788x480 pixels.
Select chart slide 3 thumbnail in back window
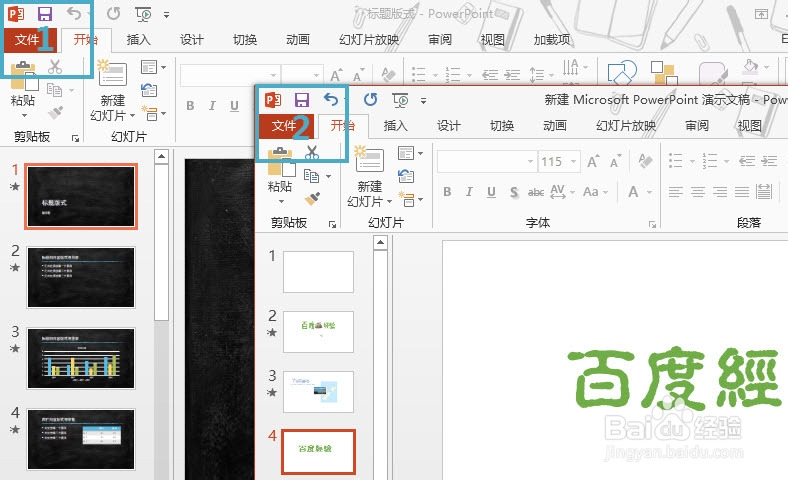point(81,358)
